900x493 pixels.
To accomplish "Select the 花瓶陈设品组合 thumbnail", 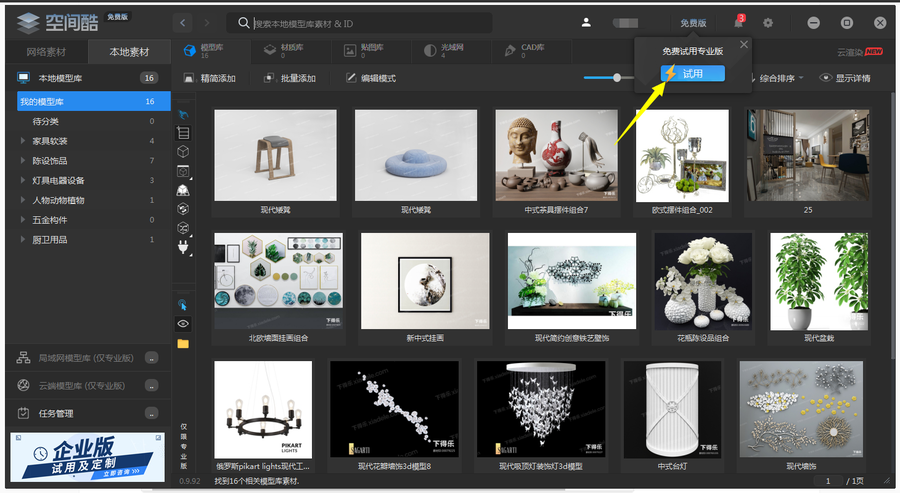I will tap(703, 281).
